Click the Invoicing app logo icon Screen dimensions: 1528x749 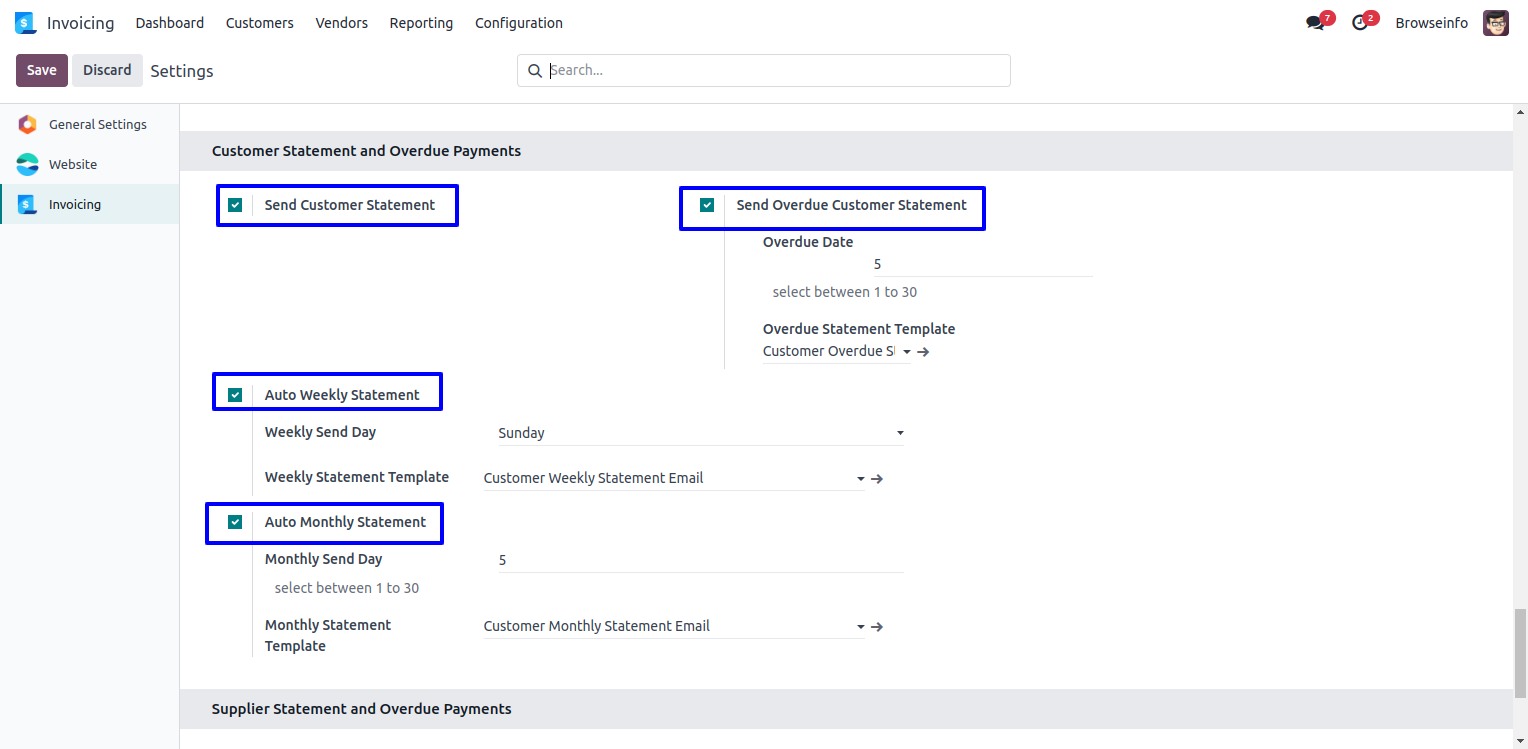click(x=25, y=23)
